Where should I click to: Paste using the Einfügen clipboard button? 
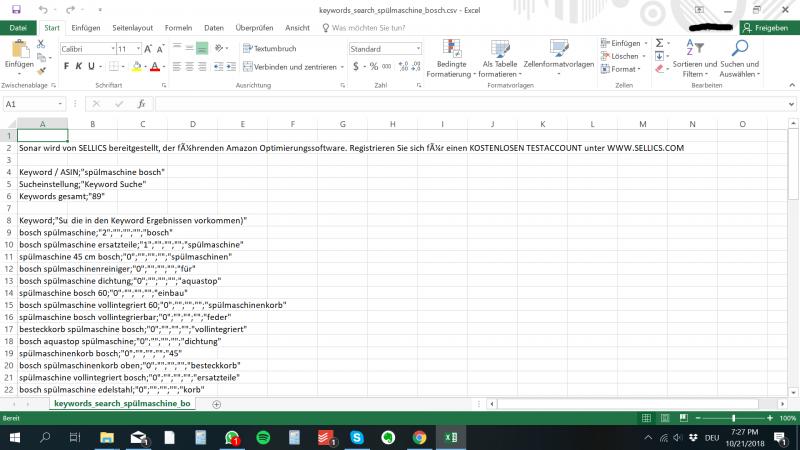[x=19, y=54]
